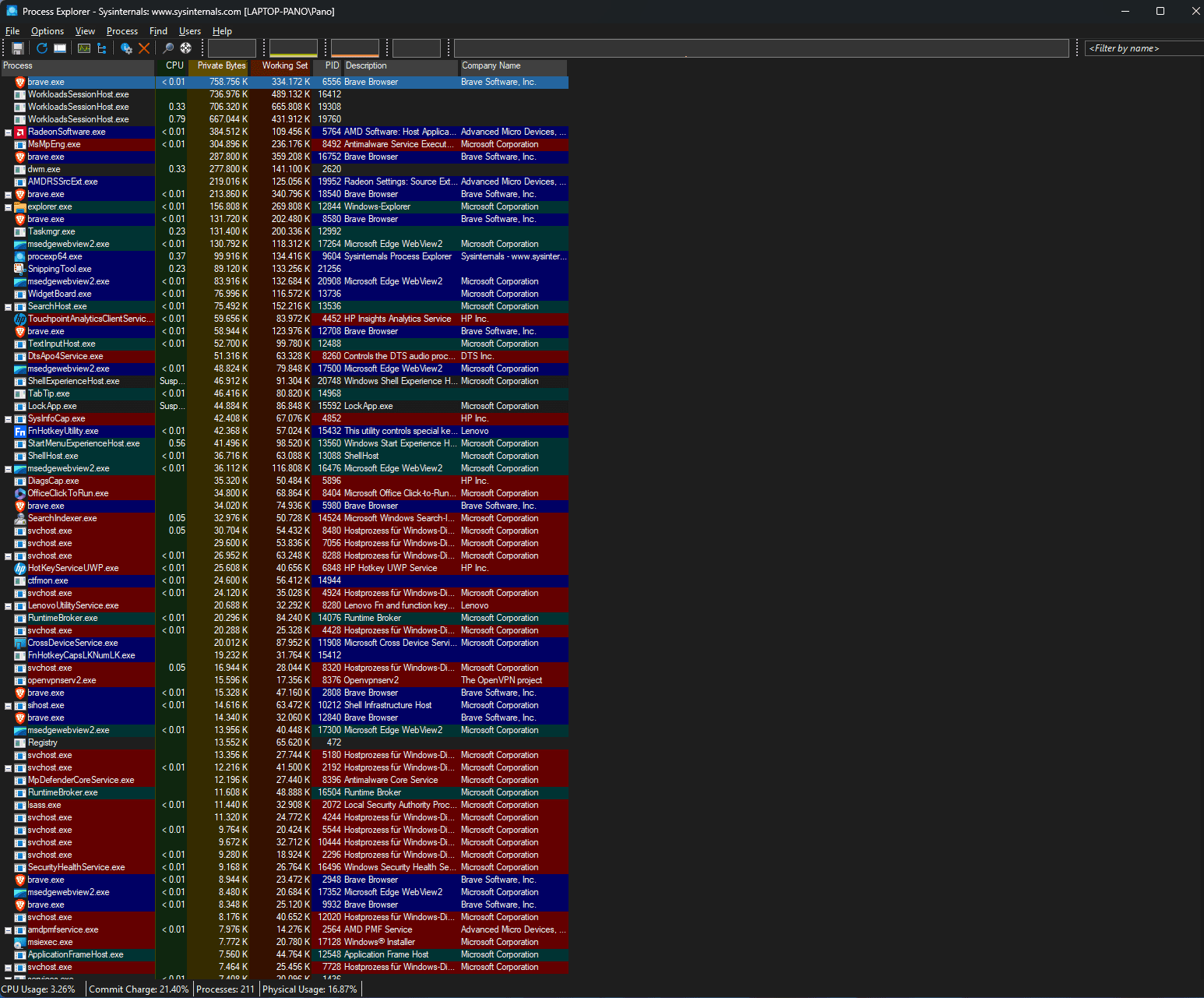Select the dwm.exe process row
The height and width of the screenshot is (998, 1204).
tap(284, 169)
